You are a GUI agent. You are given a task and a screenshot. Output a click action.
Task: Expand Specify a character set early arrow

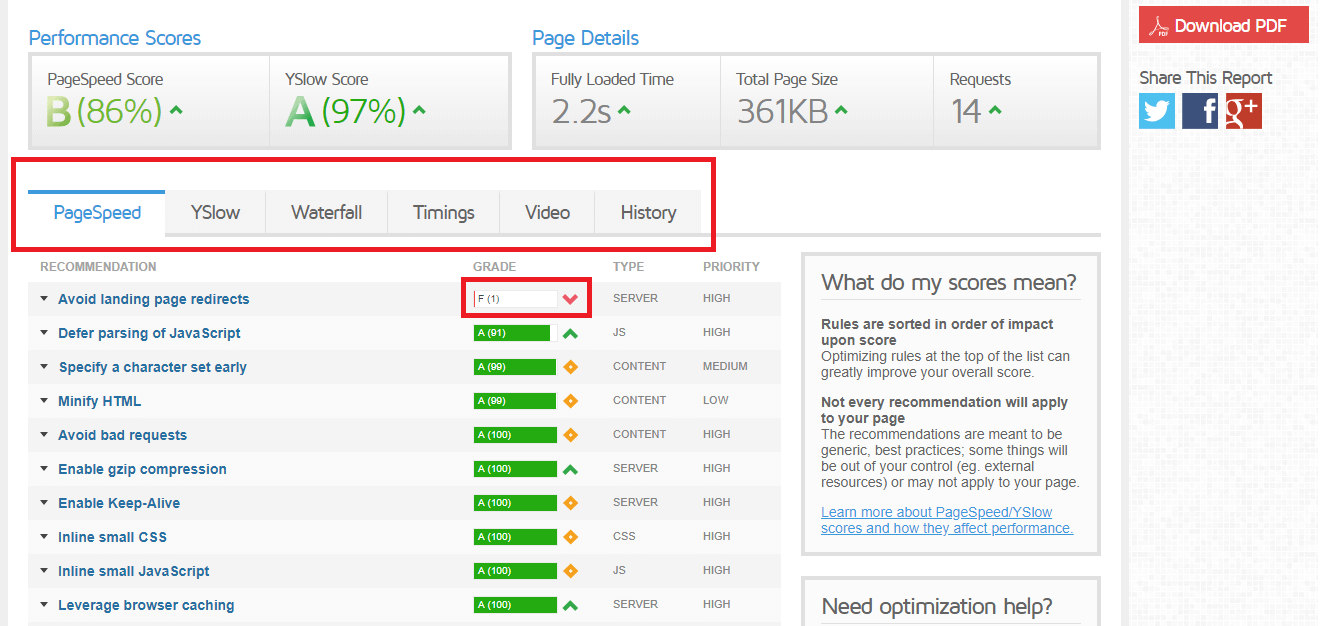pyautogui.click(x=44, y=367)
